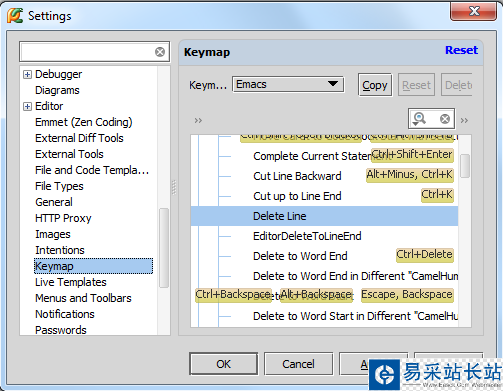This screenshot has height=391, width=503.
Task: Select File and Code Templates entry
Action: (92, 170)
